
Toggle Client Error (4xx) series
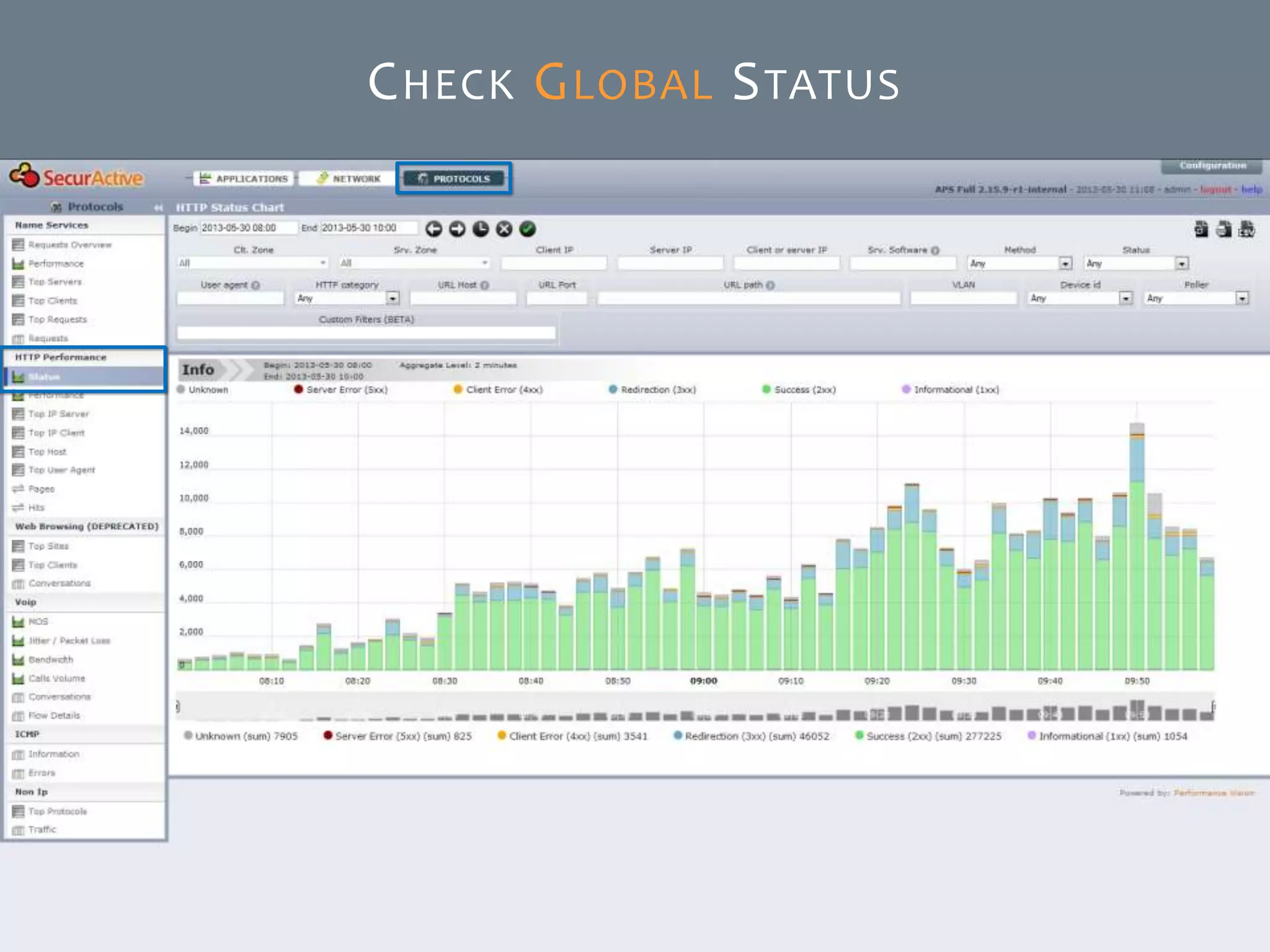tap(498, 389)
